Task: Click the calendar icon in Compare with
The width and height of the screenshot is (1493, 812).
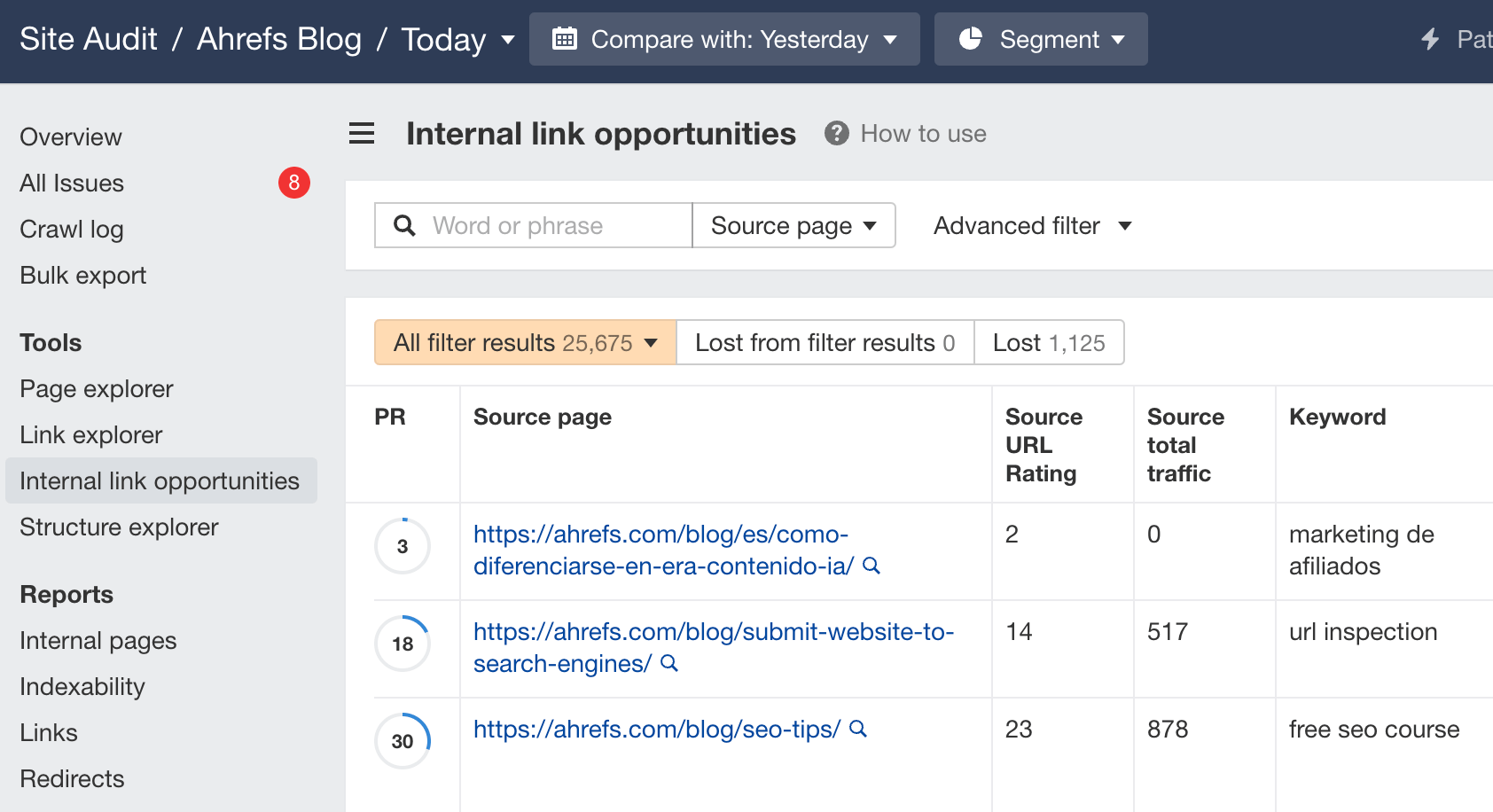Action: (566, 39)
